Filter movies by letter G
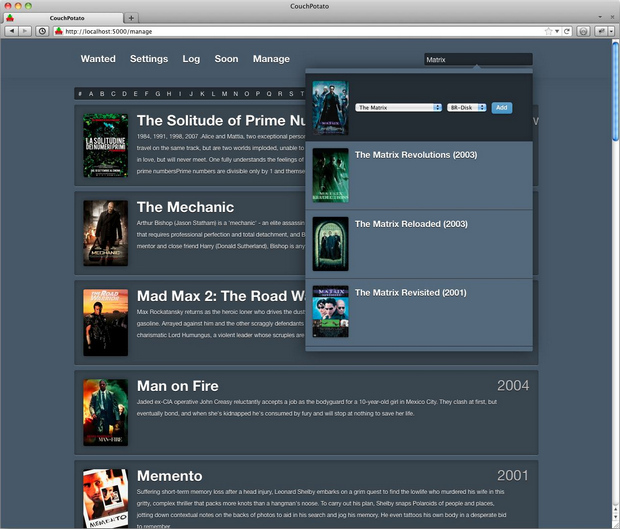Image resolution: width=620 pixels, height=529 pixels. tap(158, 94)
